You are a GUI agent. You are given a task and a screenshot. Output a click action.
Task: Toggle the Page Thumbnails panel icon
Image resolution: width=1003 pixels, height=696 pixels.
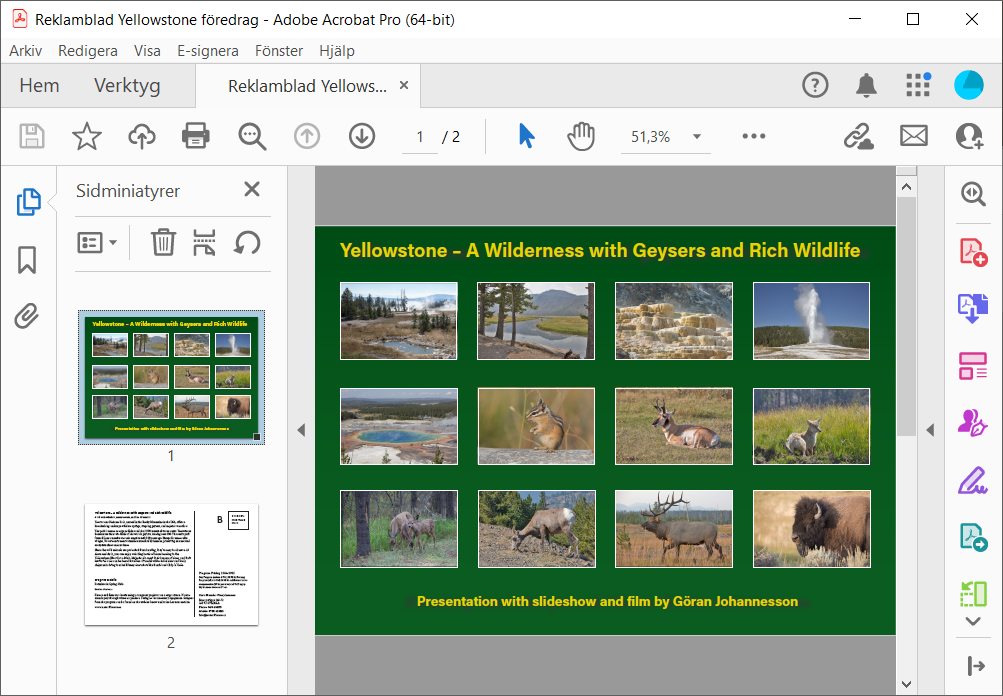coord(28,202)
